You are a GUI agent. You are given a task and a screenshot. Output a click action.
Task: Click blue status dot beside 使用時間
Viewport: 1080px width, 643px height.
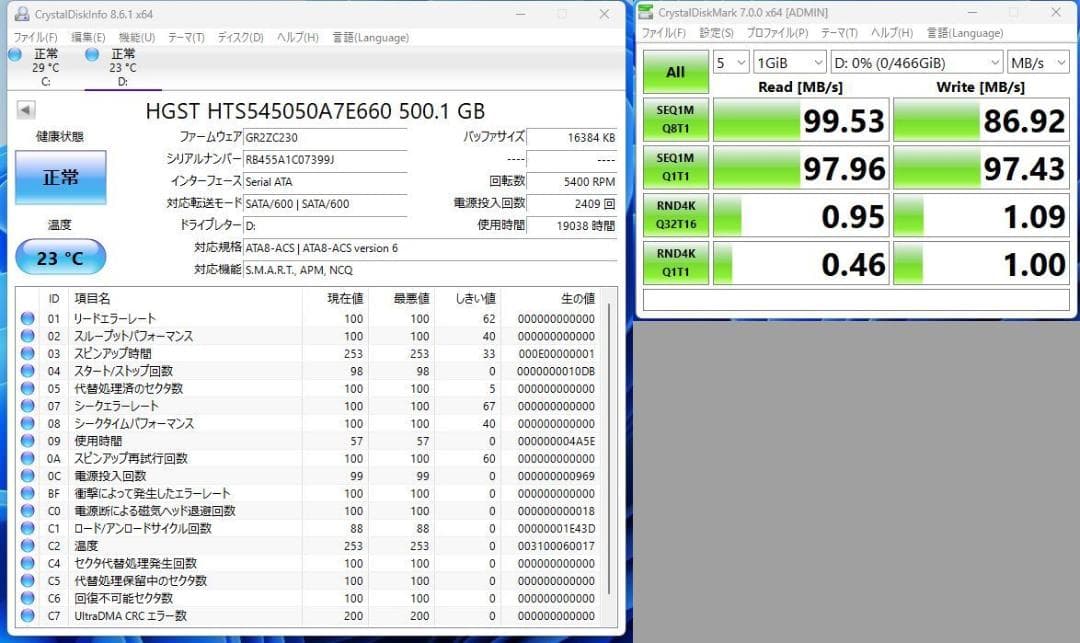click(27, 441)
